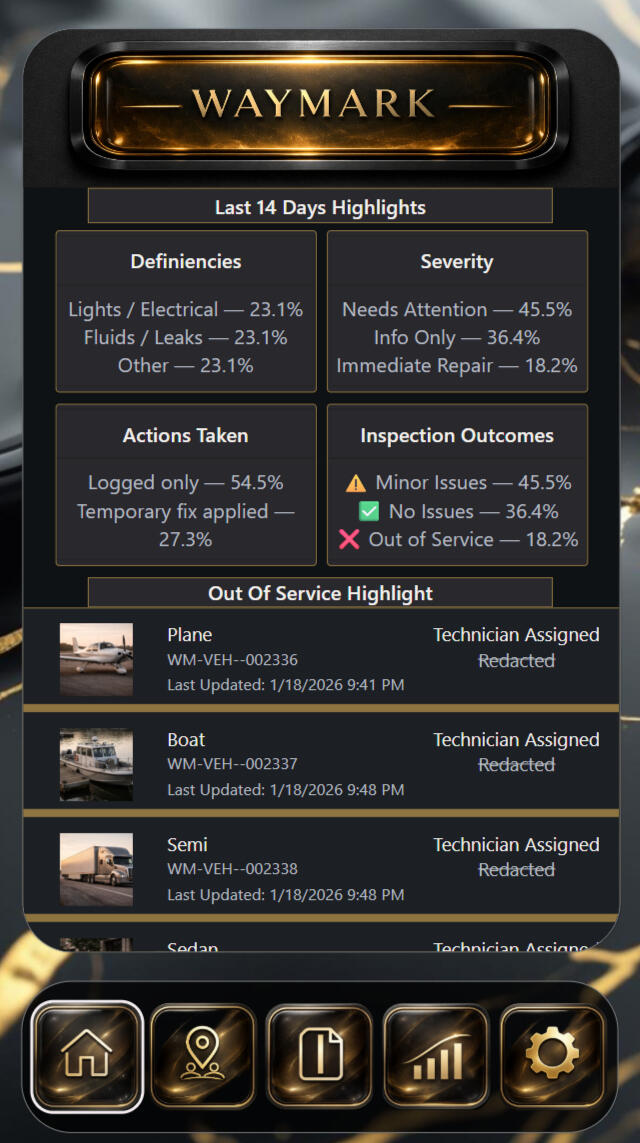640x1143 pixels.
Task: Open the Boat vehicle thumbnail
Action: point(96,763)
